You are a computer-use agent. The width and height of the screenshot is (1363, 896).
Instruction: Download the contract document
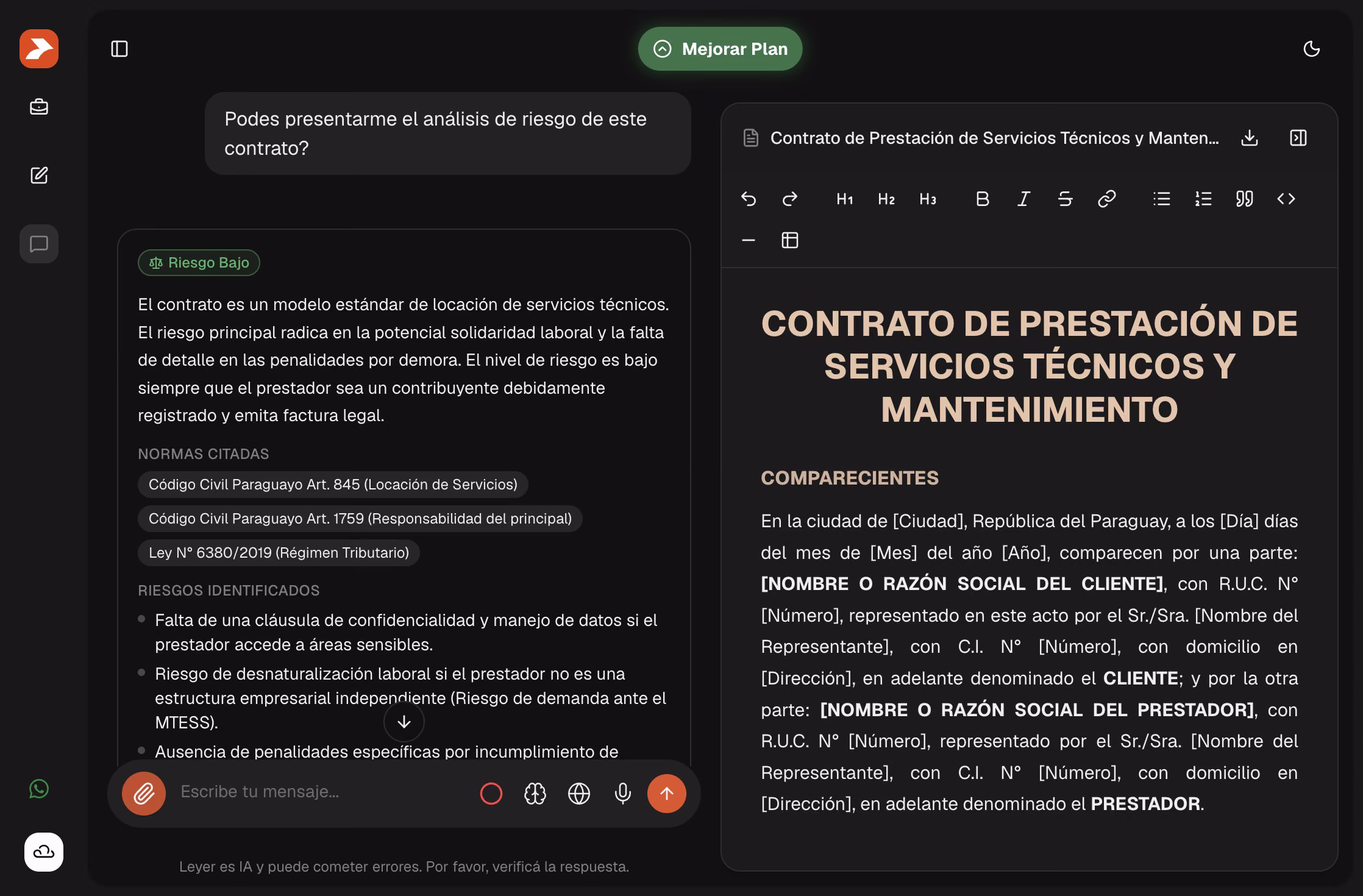click(x=1250, y=138)
